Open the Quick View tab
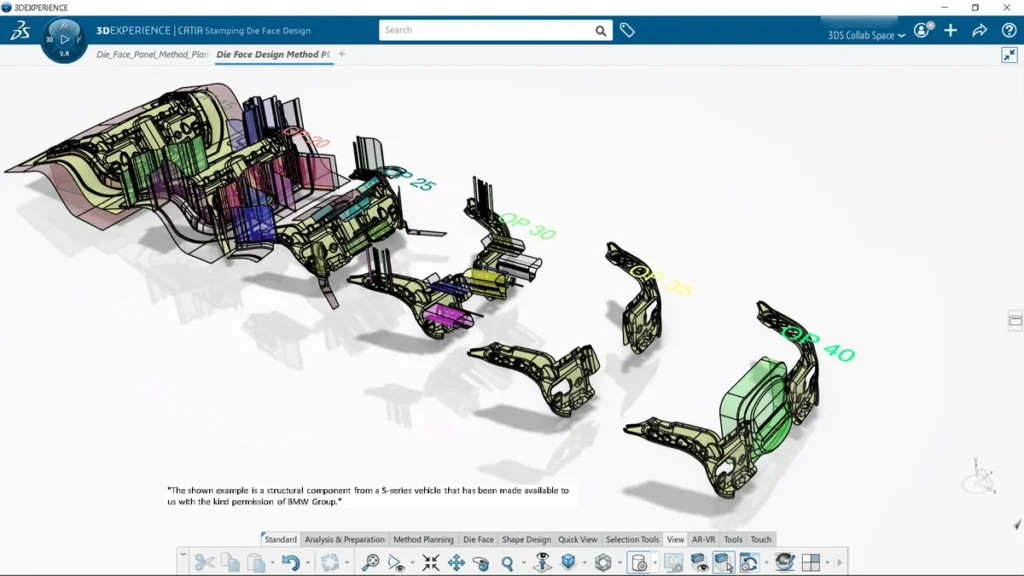 coord(577,539)
